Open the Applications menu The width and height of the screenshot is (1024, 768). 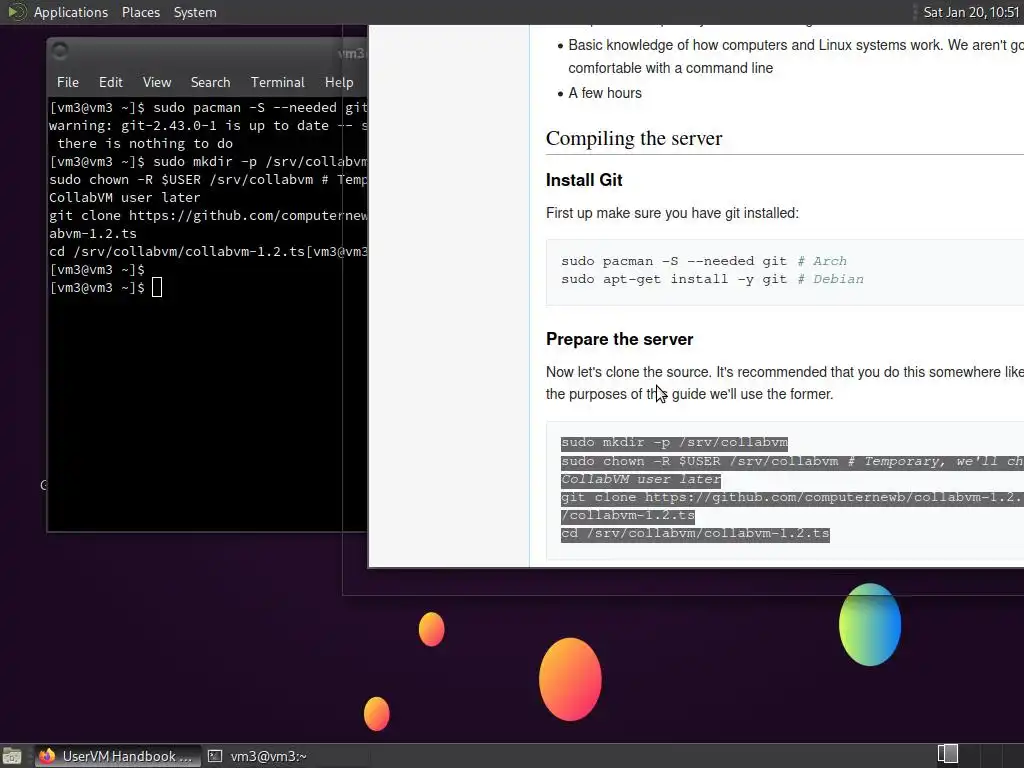point(71,12)
